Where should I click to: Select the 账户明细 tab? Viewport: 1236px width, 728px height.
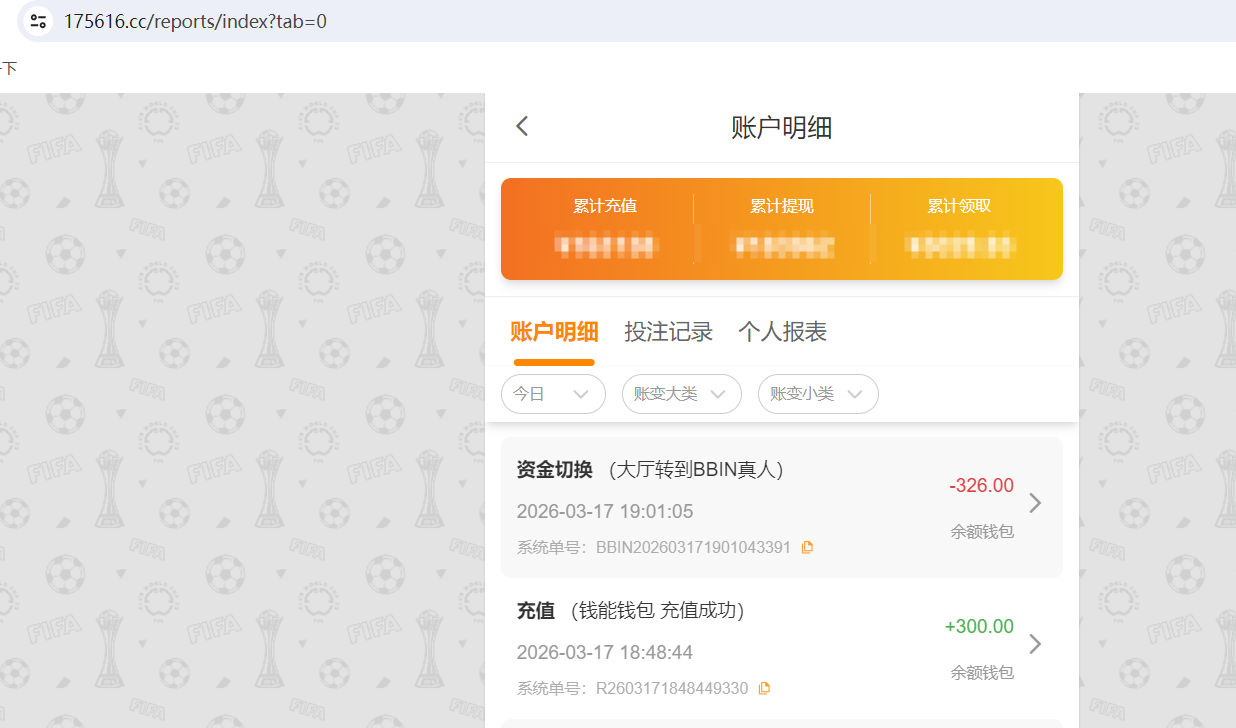click(x=554, y=331)
